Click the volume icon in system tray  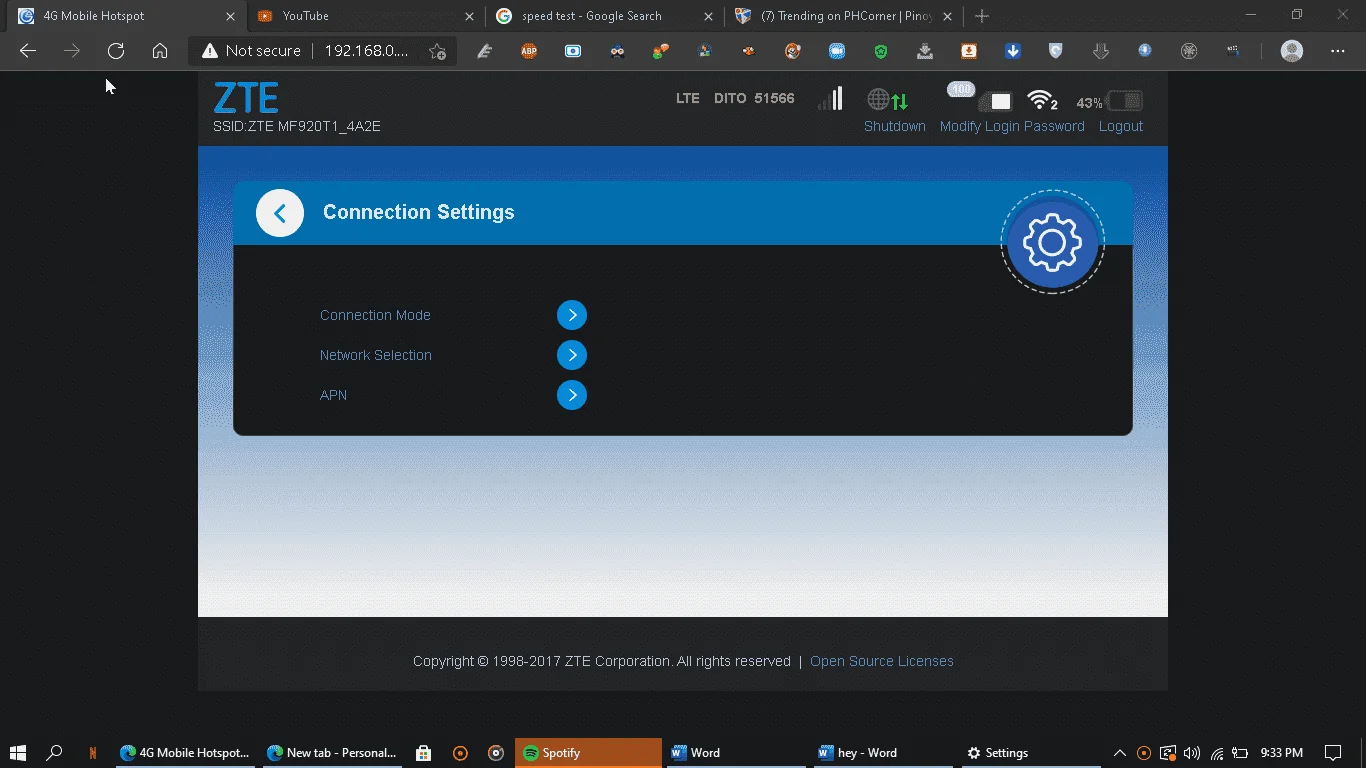(1192, 753)
